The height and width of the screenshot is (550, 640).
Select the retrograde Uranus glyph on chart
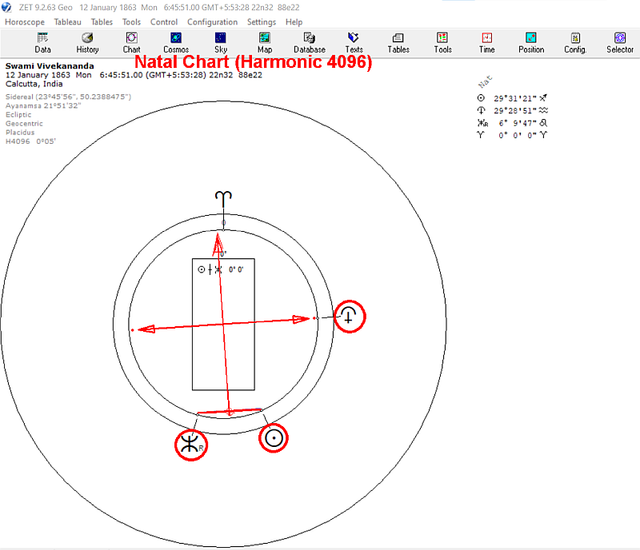191,445
